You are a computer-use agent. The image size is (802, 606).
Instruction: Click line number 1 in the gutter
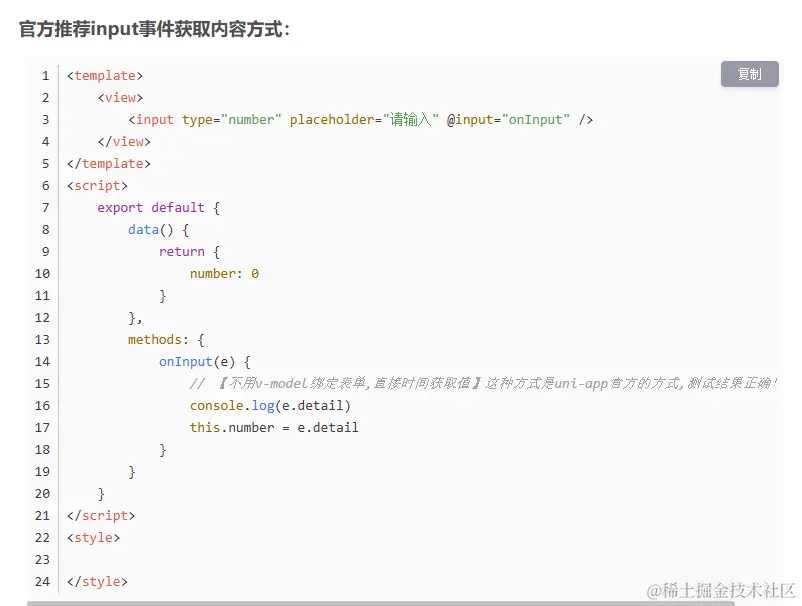coord(46,76)
